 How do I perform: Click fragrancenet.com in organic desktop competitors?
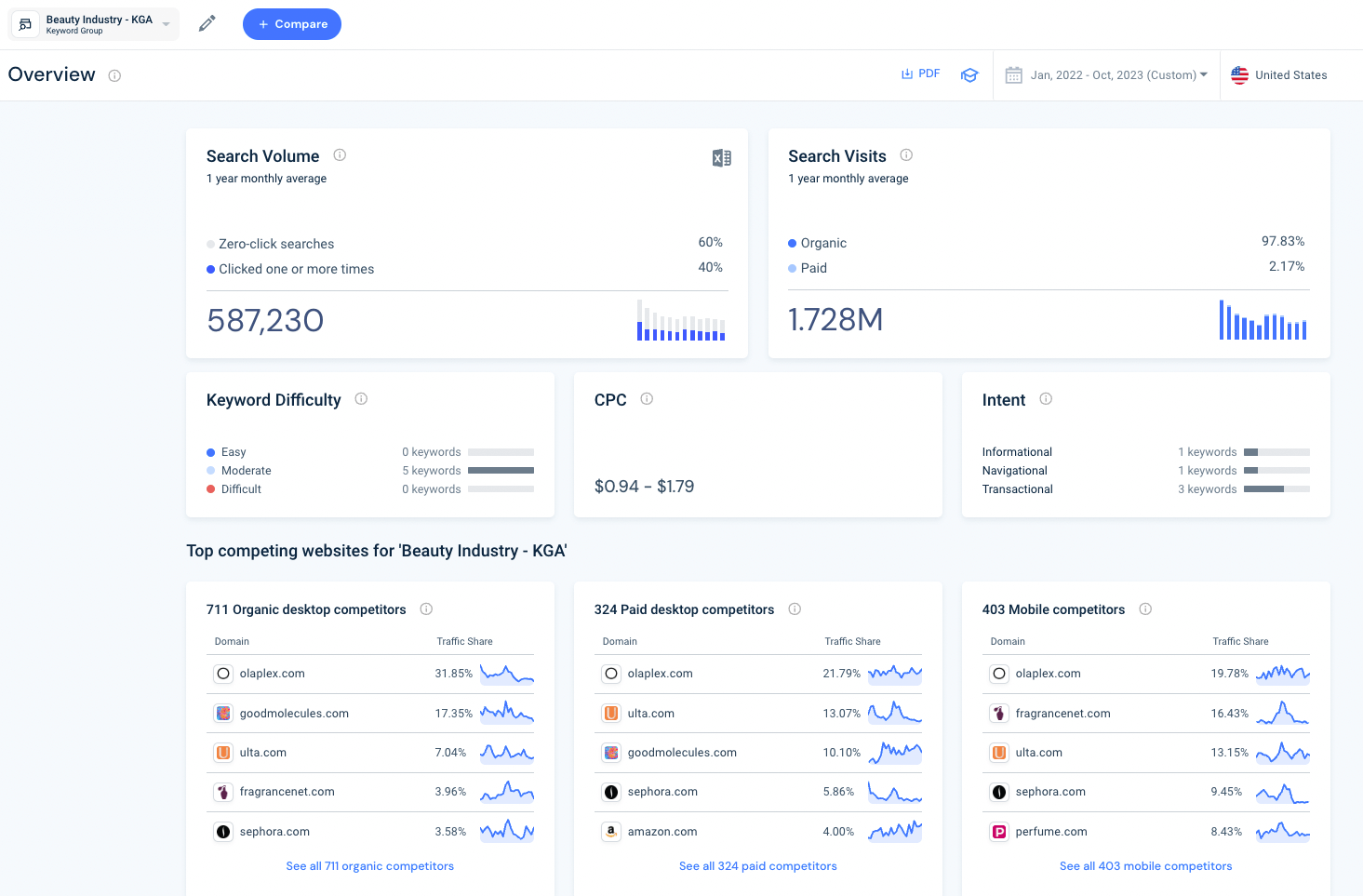[x=287, y=792]
